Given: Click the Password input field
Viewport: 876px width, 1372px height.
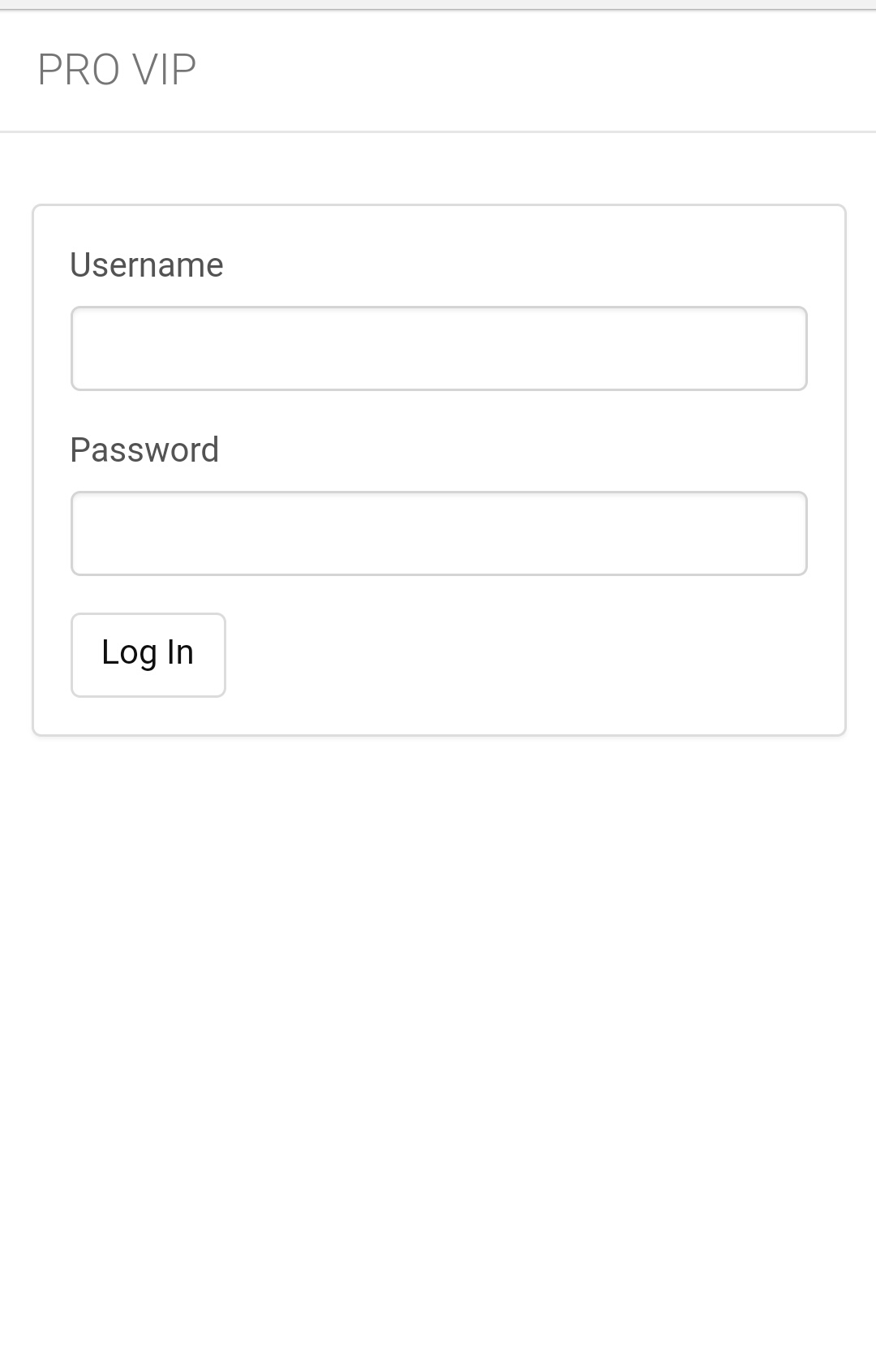Looking at the screenshot, I should pyautogui.click(x=438, y=533).
